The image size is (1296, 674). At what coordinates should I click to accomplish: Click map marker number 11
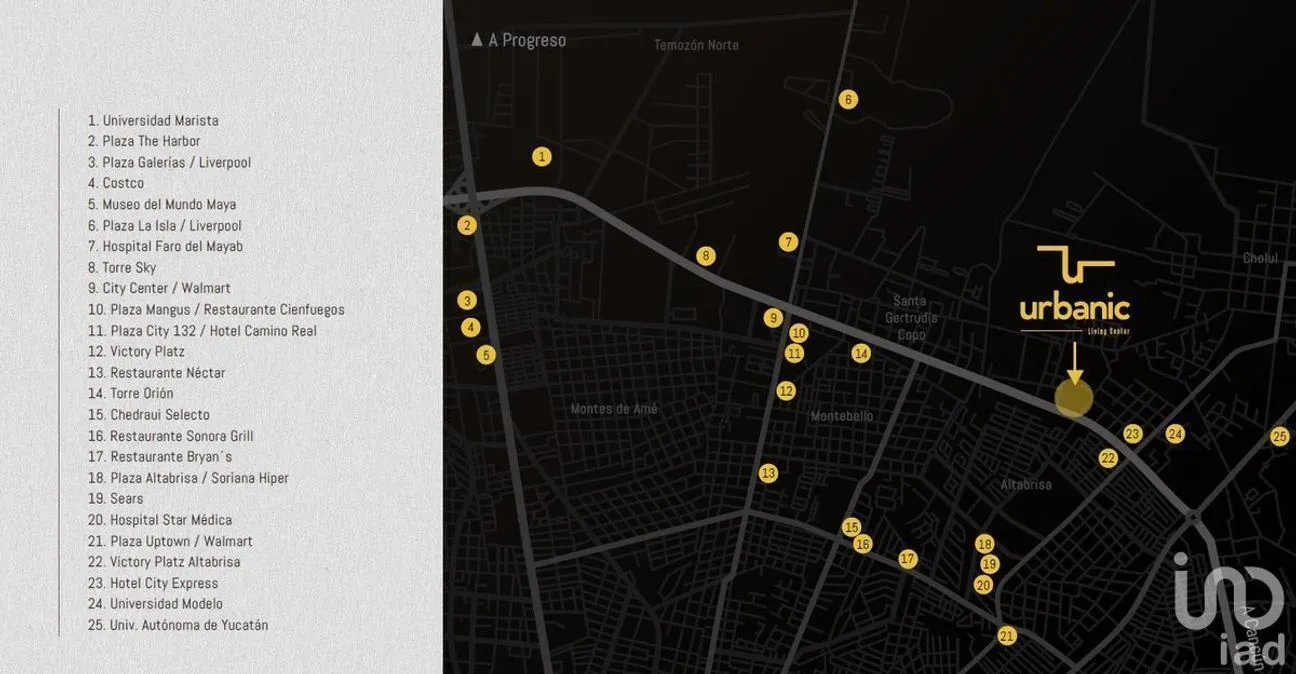794,353
